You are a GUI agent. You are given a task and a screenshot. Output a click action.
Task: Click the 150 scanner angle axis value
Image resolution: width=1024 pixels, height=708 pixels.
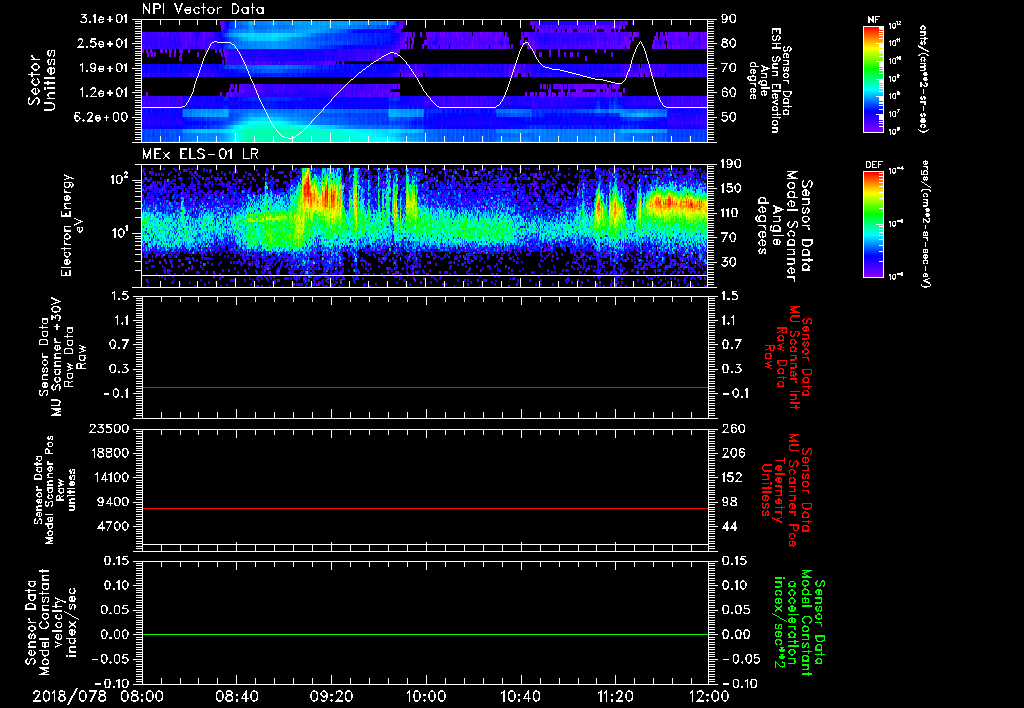[x=732, y=189]
